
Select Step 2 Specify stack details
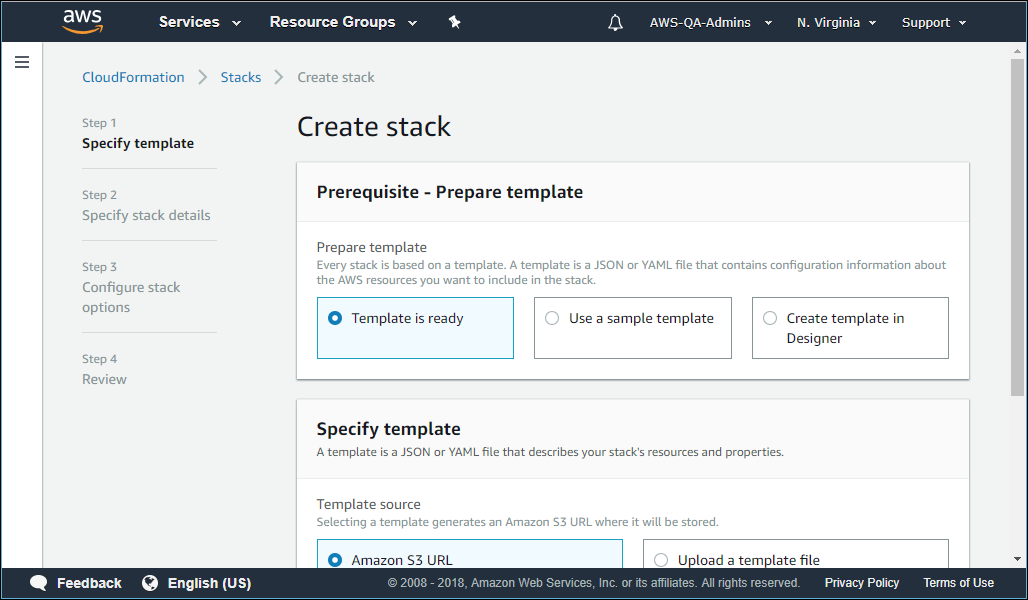[146, 205]
